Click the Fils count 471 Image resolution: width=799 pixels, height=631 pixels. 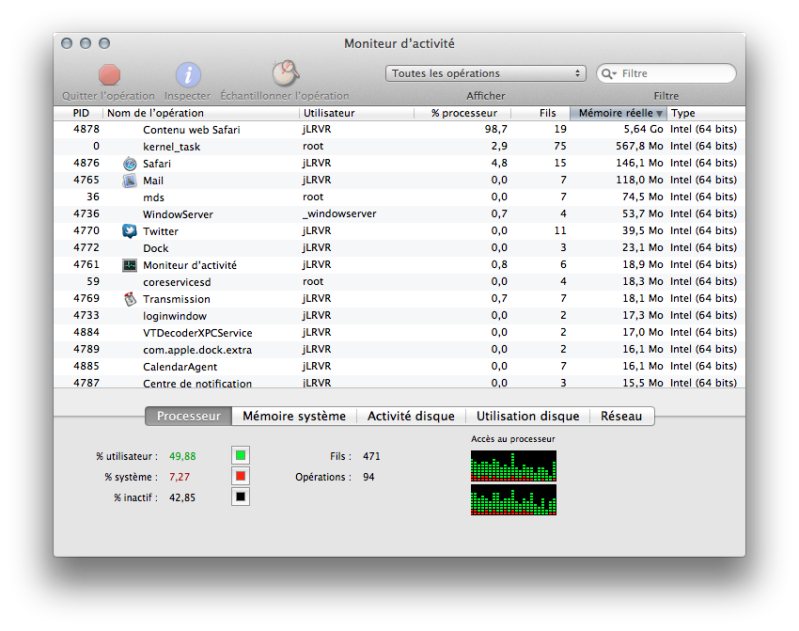pos(371,456)
